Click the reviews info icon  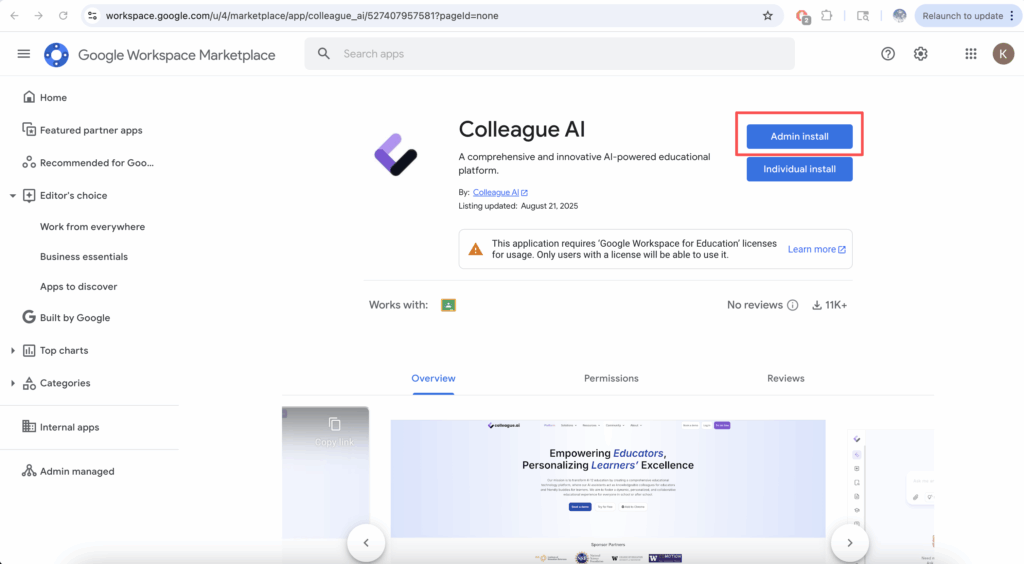[793, 305]
